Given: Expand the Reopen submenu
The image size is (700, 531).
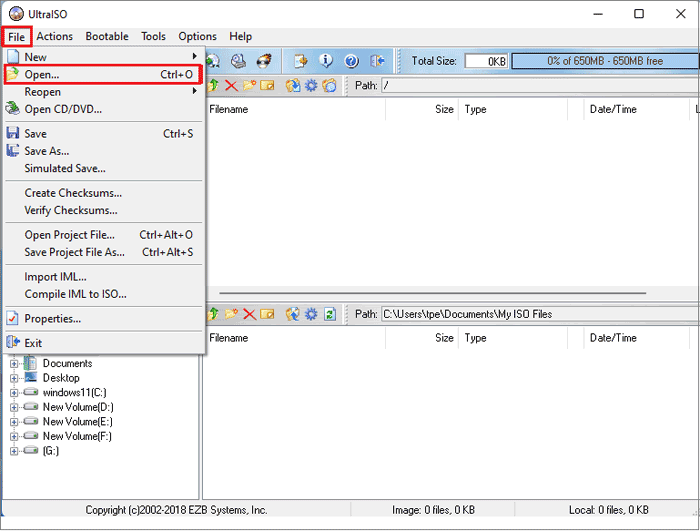Looking at the screenshot, I should [104, 92].
